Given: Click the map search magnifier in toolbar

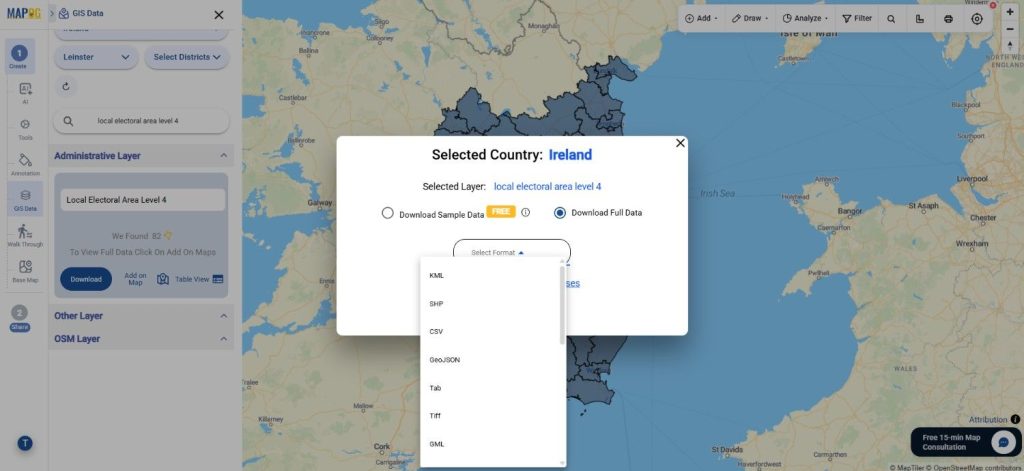Looking at the screenshot, I should click(891, 19).
